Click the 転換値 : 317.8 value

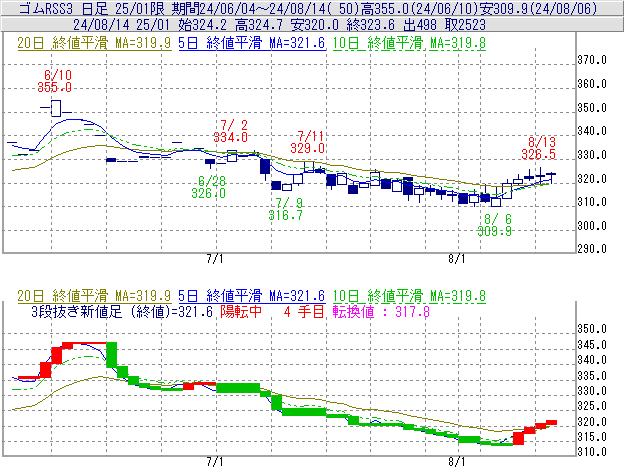coord(381,311)
